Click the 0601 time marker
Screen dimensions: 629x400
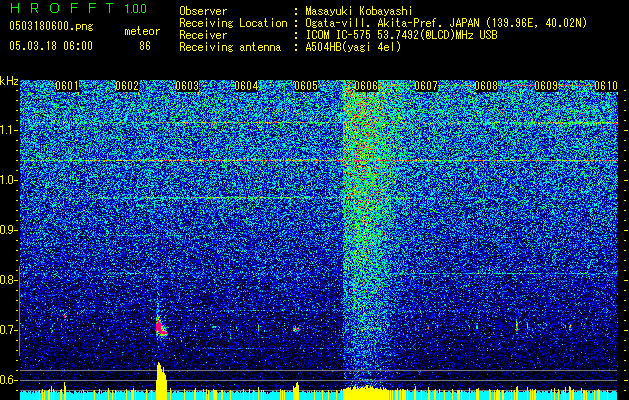point(67,86)
